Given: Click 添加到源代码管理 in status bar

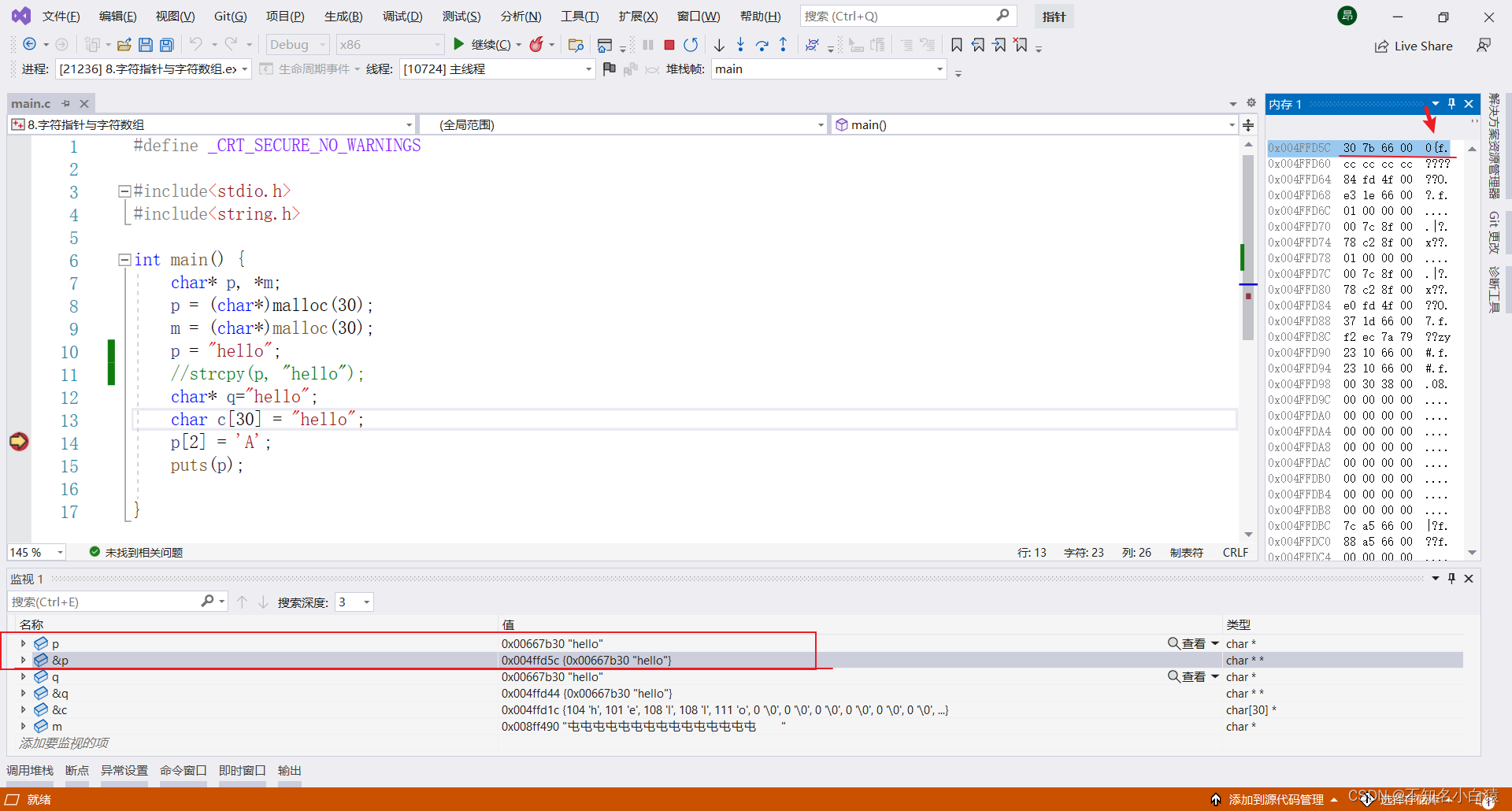Looking at the screenshot, I should 1274,800.
